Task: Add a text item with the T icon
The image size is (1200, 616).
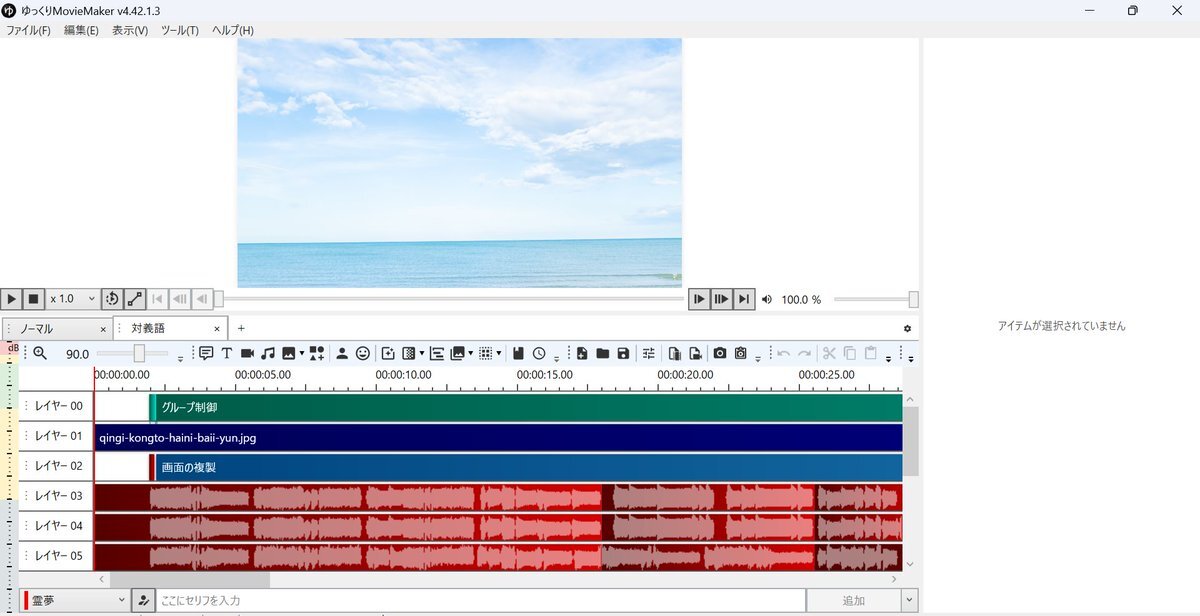Action: click(x=227, y=353)
